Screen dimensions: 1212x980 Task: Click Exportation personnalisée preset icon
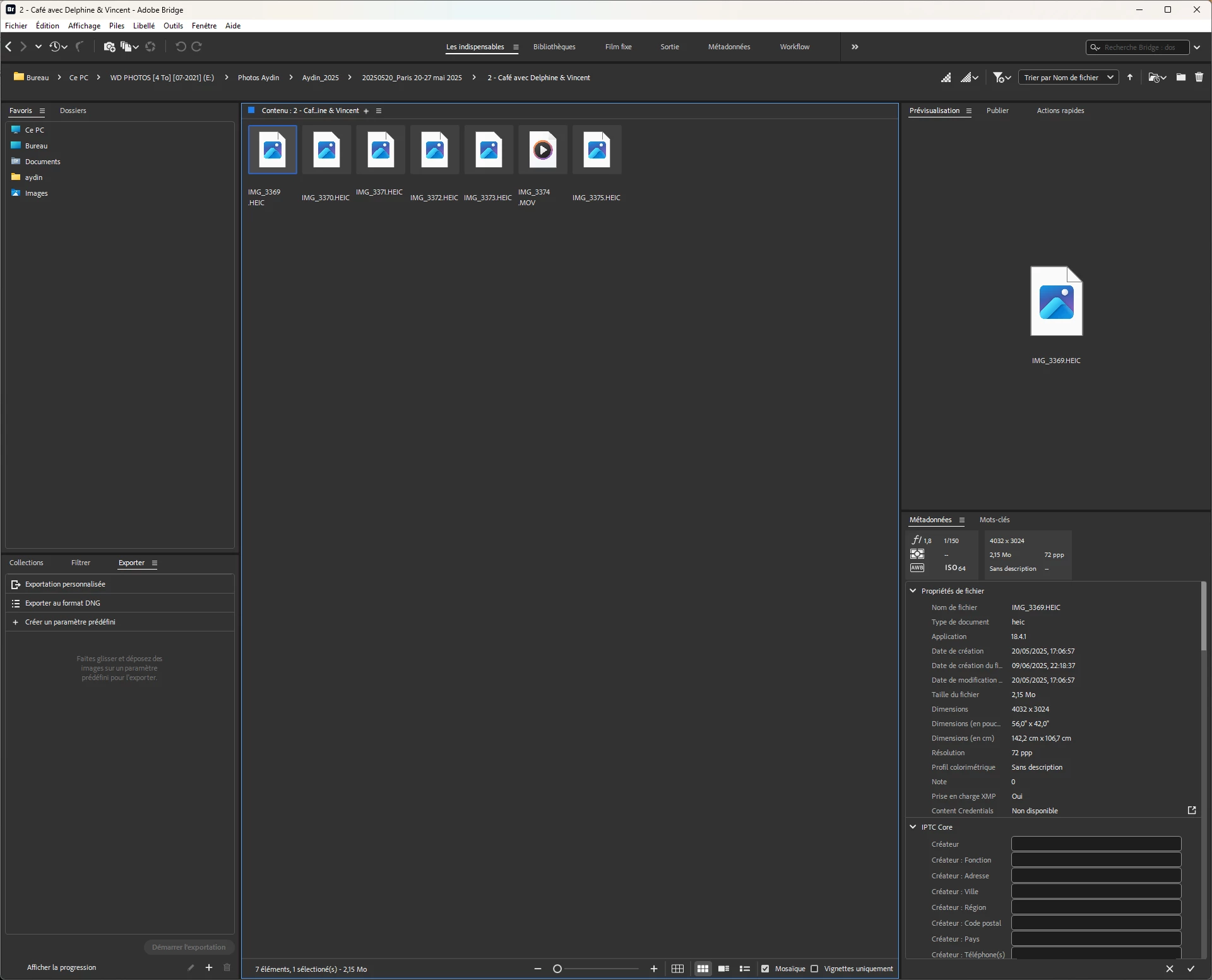[16, 585]
